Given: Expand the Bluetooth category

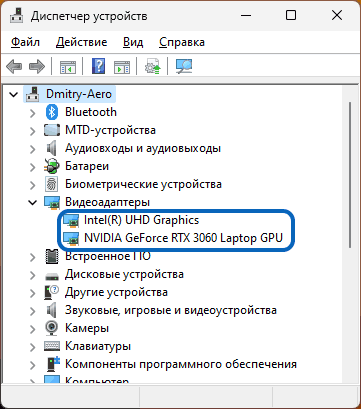Looking at the screenshot, I should coord(33,113).
